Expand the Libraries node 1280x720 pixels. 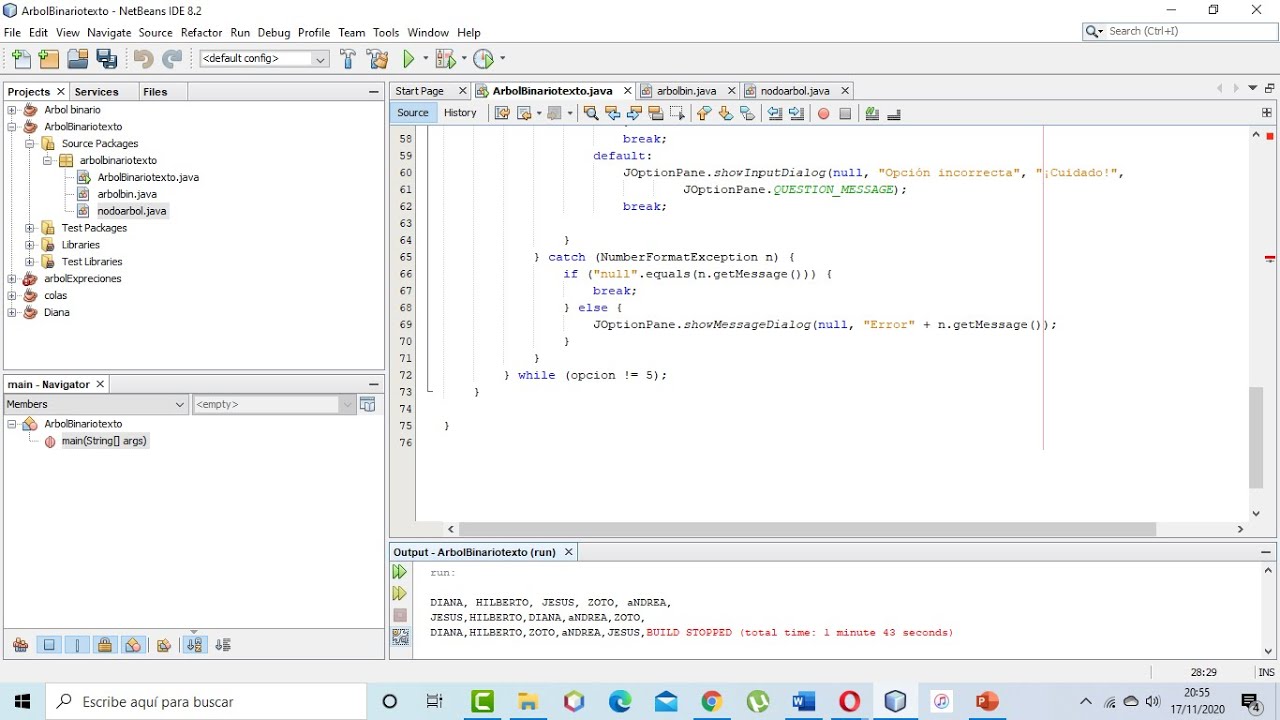pos(30,245)
